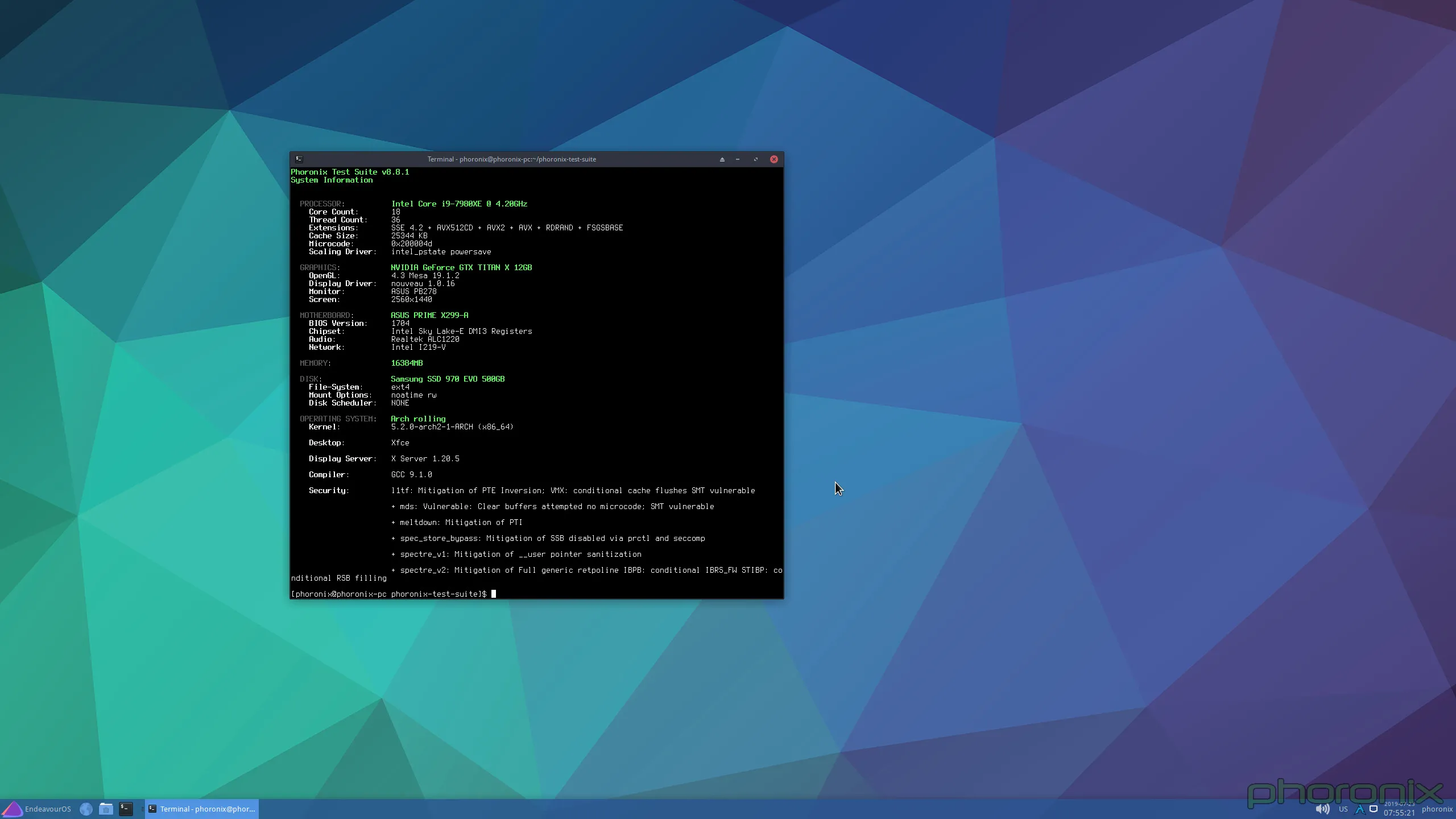Launch the web browser globe icon

[x=86, y=809]
